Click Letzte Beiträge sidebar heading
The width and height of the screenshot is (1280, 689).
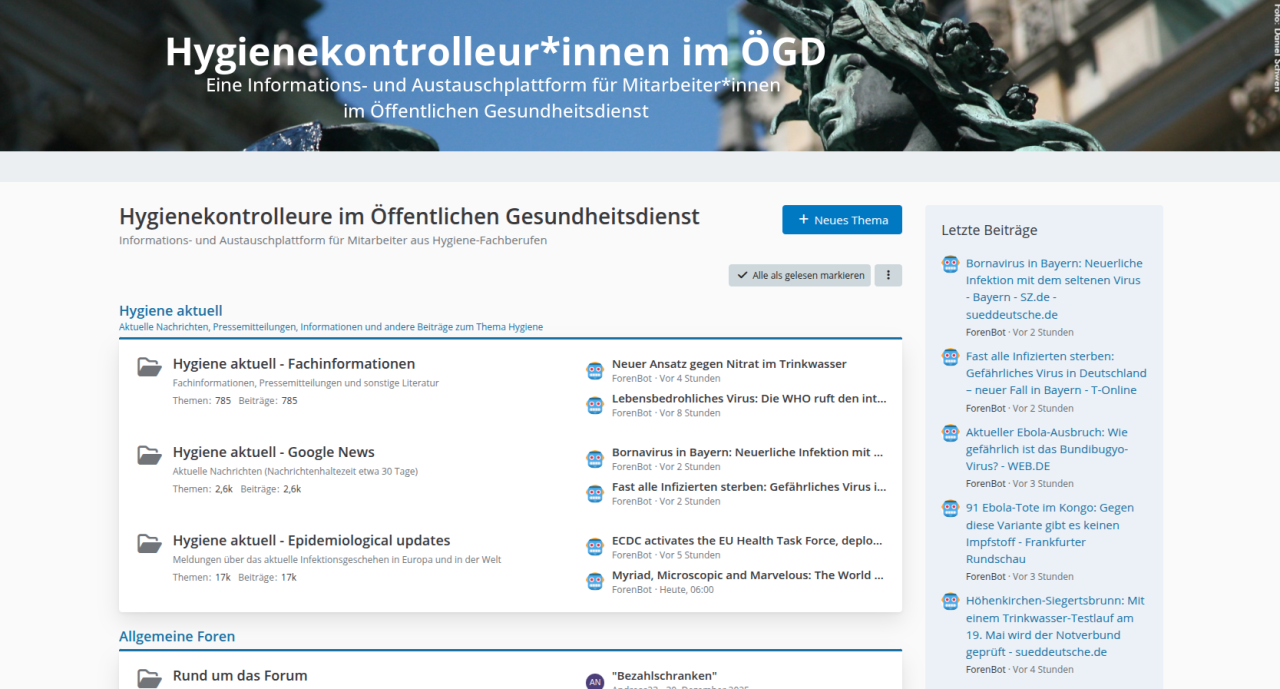(x=989, y=230)
